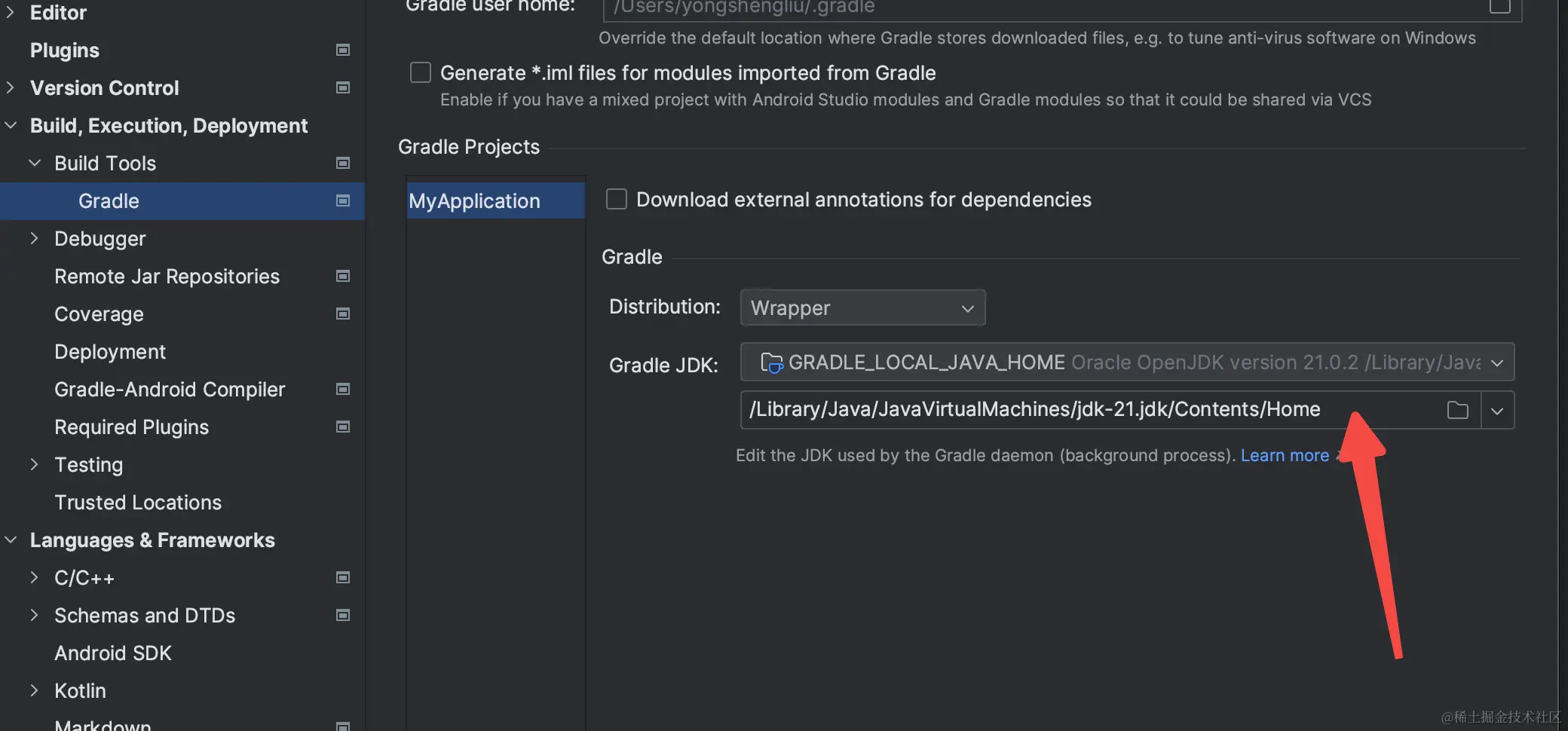Click the project-level icon beside Build Tools
1568x731 pixels.
point(343,164)
